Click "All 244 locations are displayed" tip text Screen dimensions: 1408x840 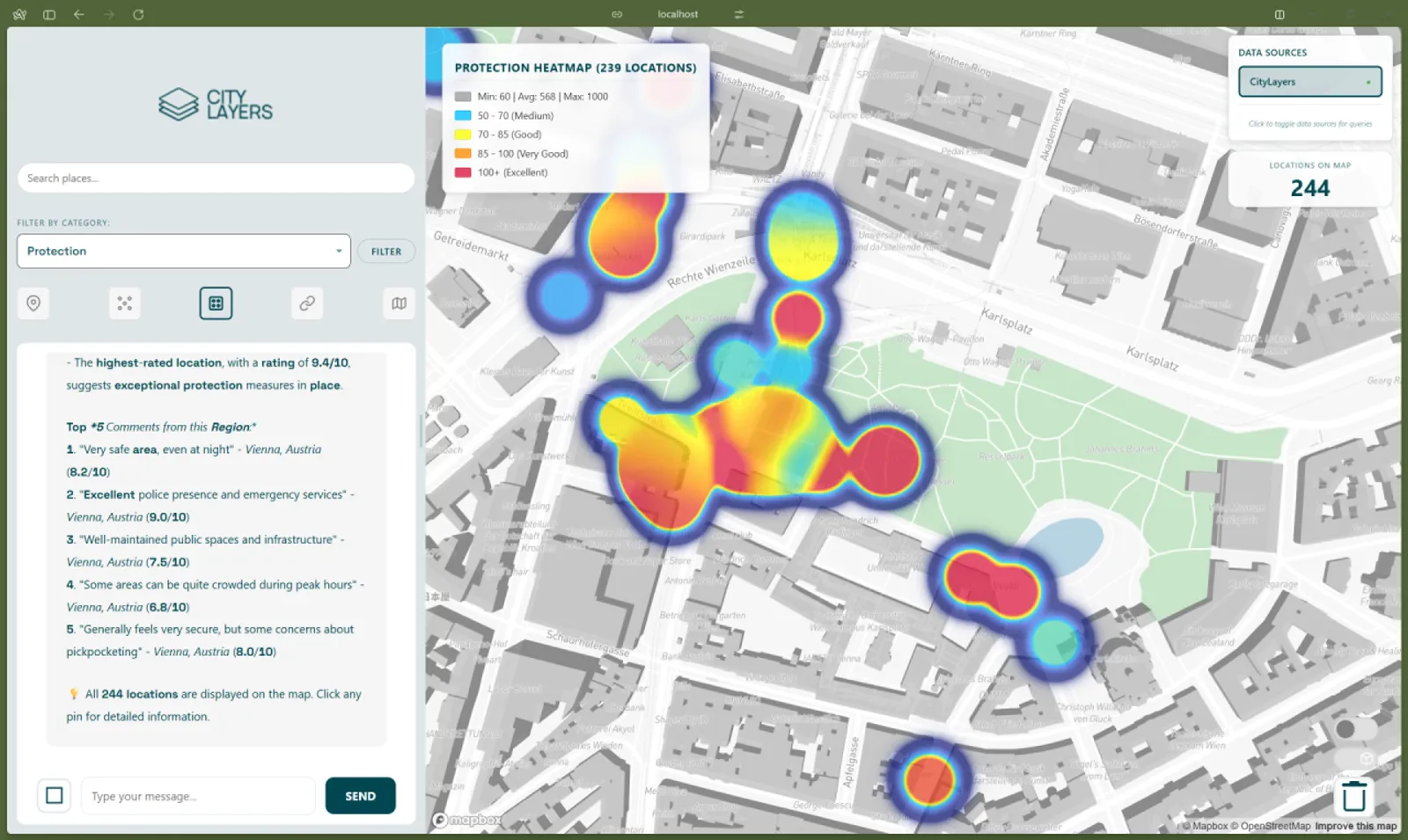214,705
